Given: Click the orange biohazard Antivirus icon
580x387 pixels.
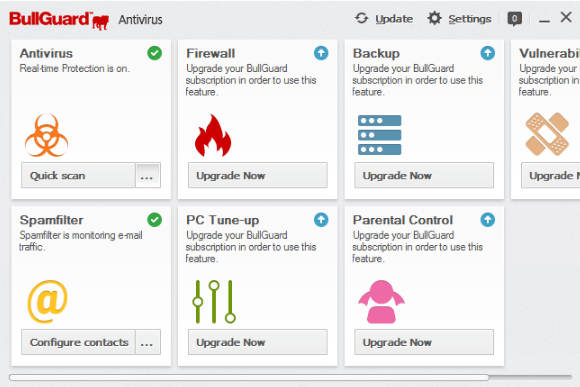Looking at the screenshot, I should pos(47,135).
